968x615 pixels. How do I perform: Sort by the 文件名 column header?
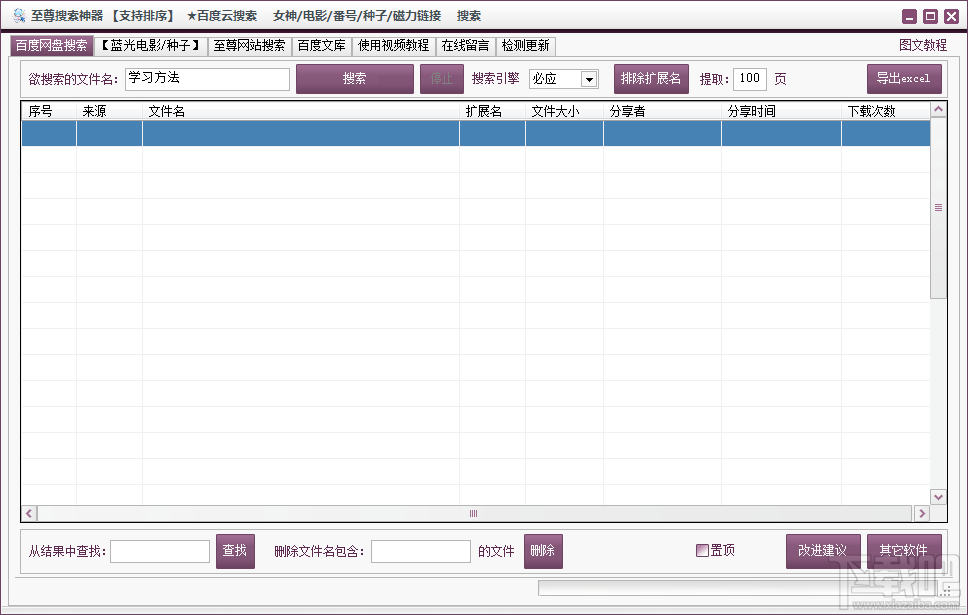(x=301, y=111)
